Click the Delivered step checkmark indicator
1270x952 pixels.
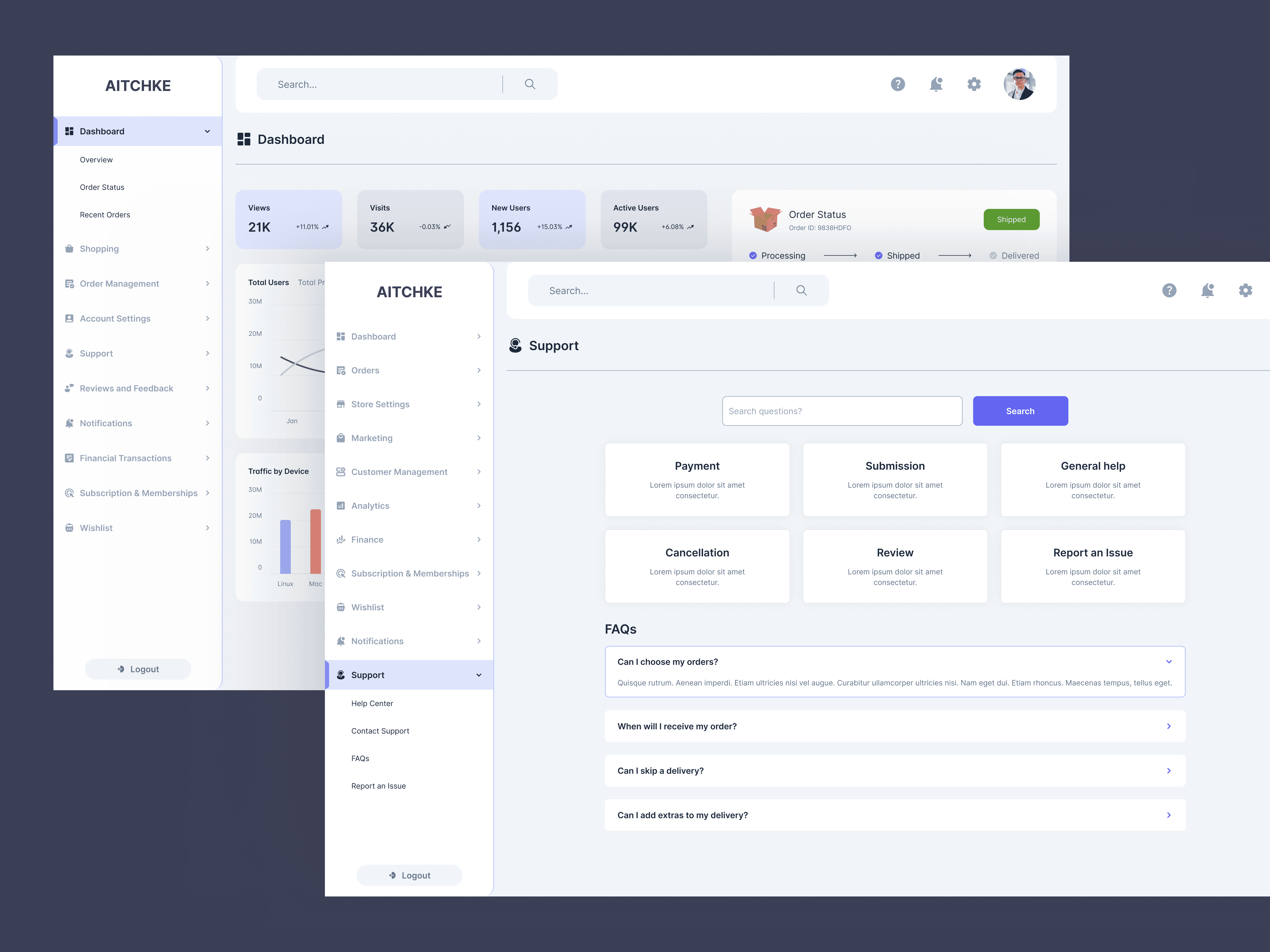coord(993,255)
